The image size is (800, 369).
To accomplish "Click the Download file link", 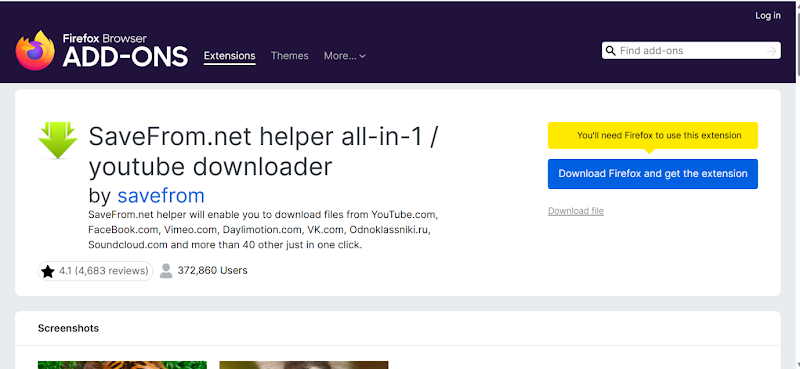I will click(576, 211).
